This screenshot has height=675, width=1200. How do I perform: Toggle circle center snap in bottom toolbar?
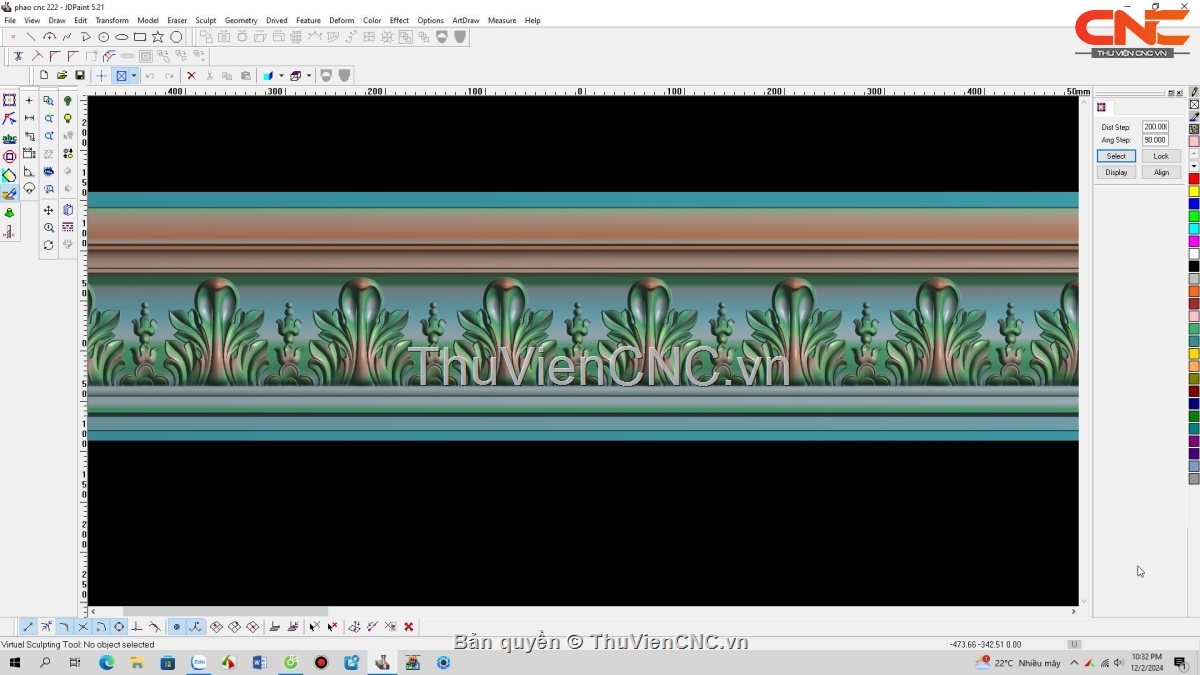(119, 627)
